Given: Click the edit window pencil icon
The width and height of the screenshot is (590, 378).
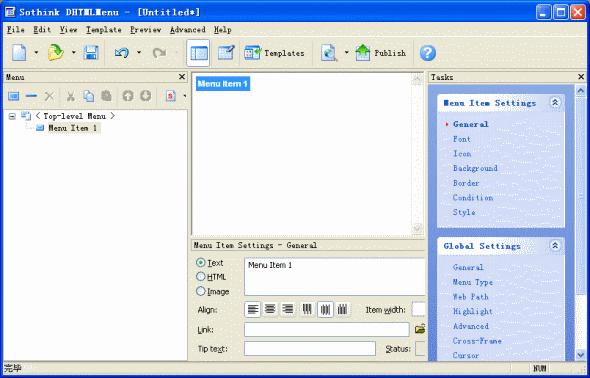Looking at the screenshot, I should tap(227, 53).
